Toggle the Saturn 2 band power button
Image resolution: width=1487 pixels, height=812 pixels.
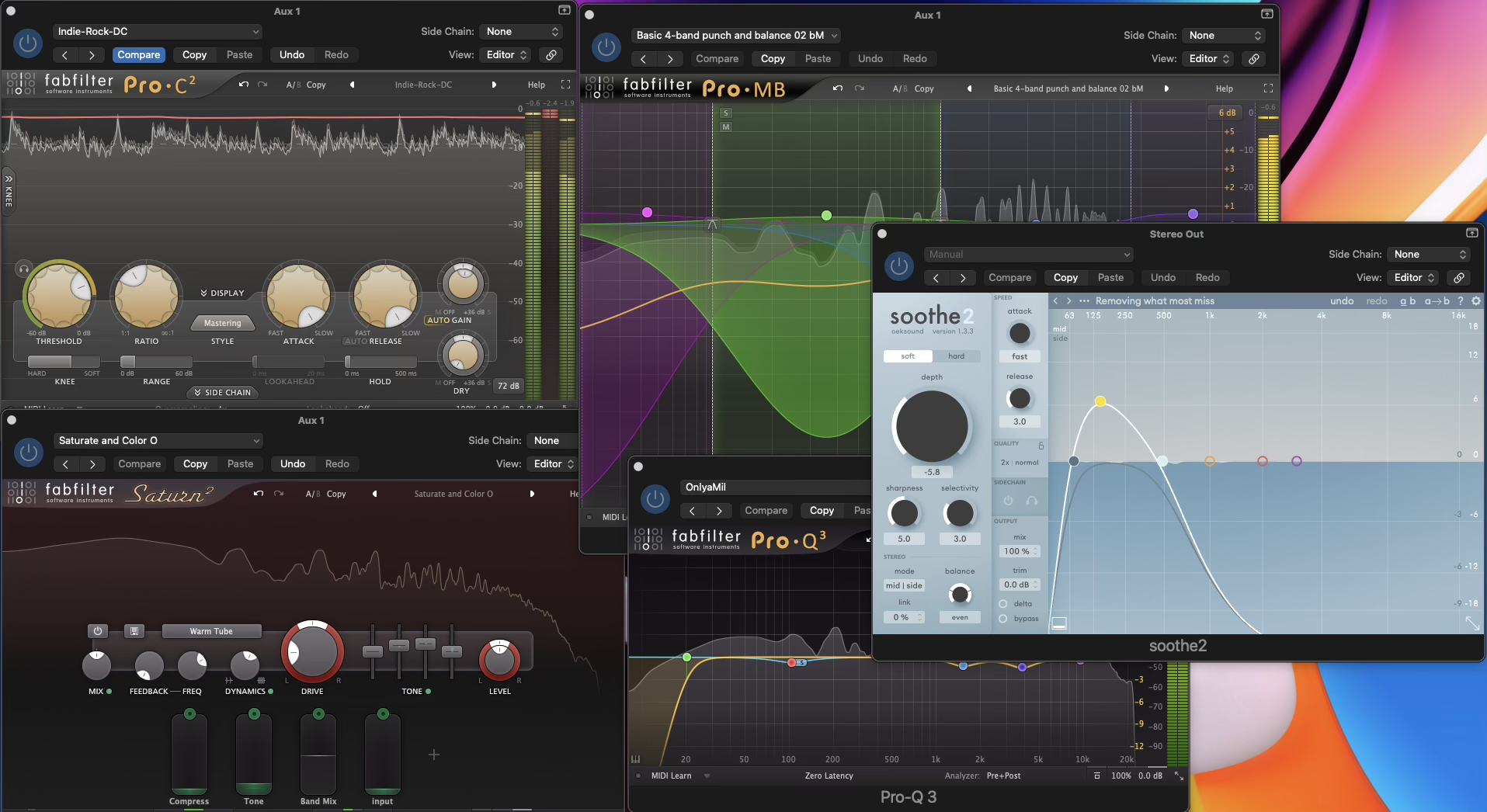(98, 631)
